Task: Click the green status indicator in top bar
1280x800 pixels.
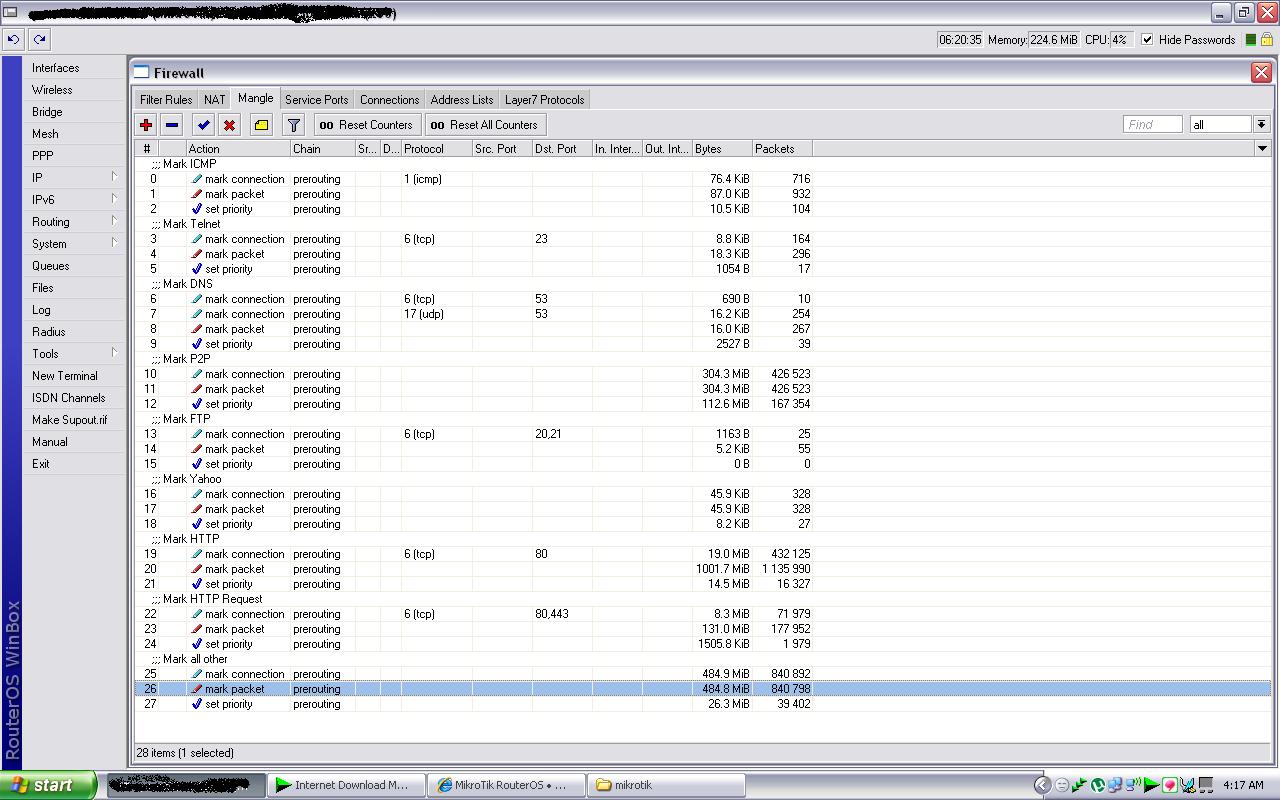Action: coord(1249,40)
